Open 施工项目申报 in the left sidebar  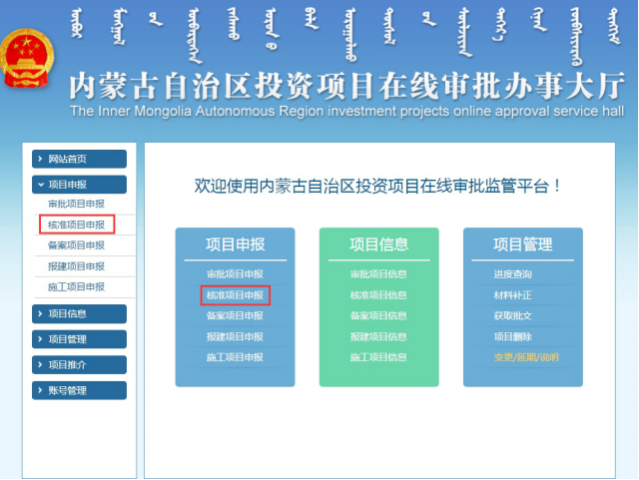(76, 287)
